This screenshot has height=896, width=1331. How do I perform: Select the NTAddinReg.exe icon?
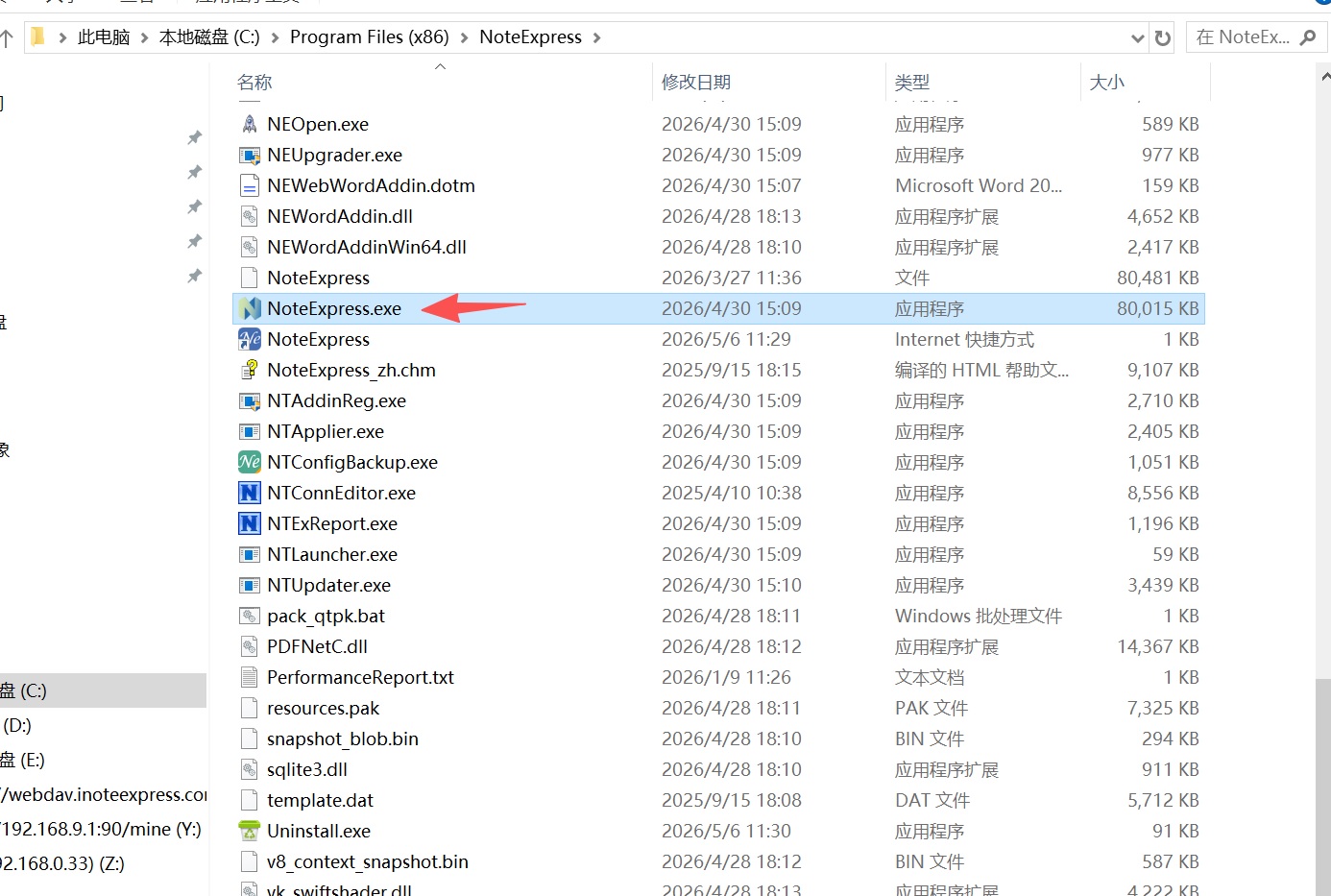coord(250,400)
